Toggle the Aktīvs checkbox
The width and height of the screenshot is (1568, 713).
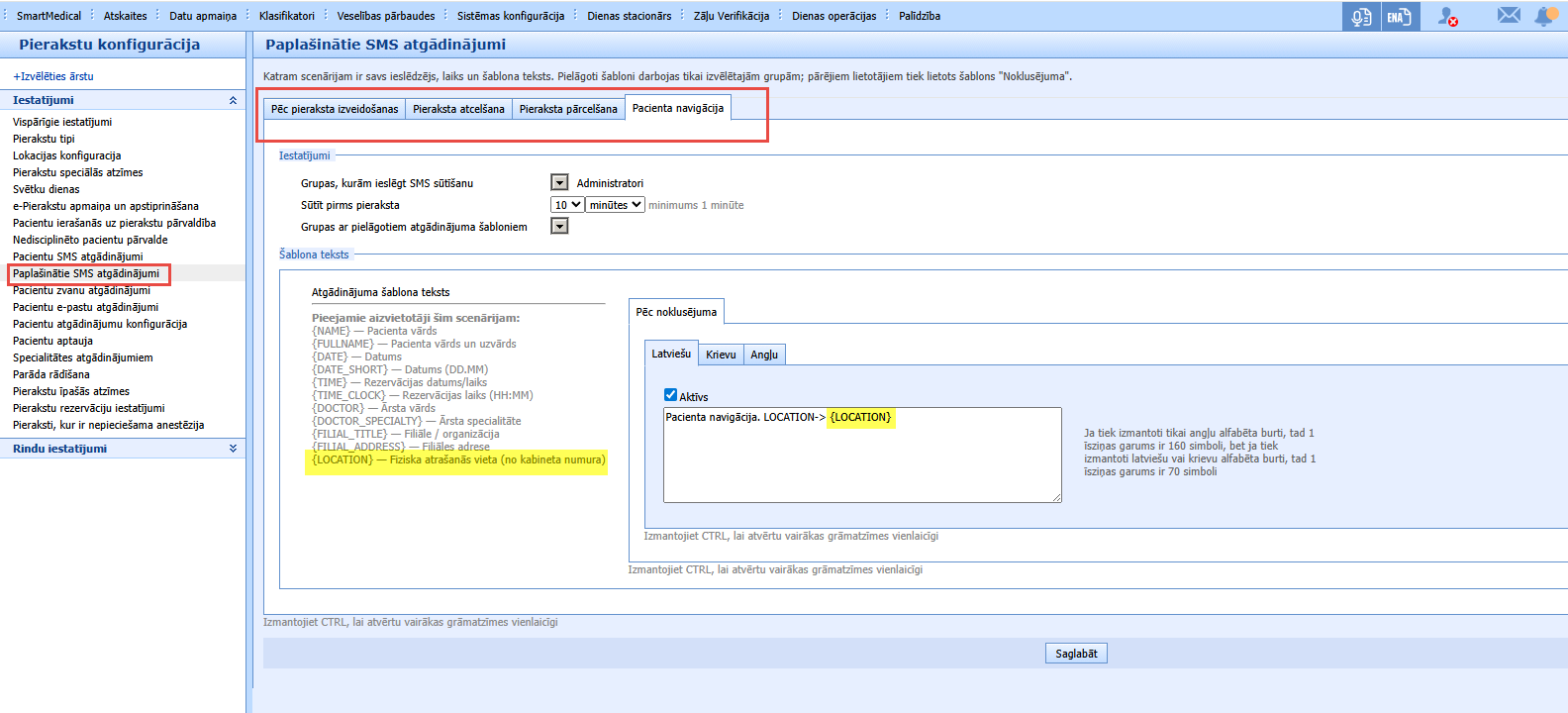670,395
